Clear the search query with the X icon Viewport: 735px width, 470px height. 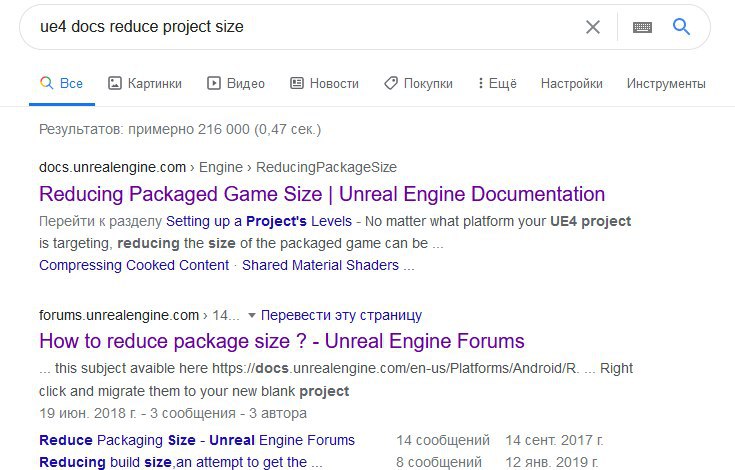tap(593, 27)
